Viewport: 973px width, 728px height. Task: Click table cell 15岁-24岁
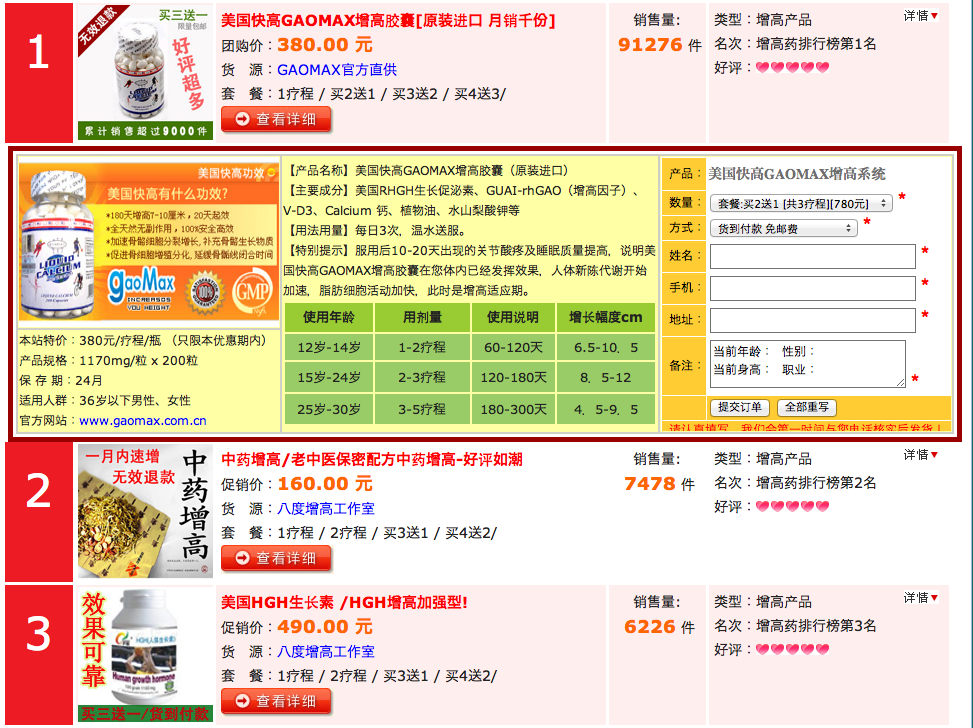click(329, 377)
